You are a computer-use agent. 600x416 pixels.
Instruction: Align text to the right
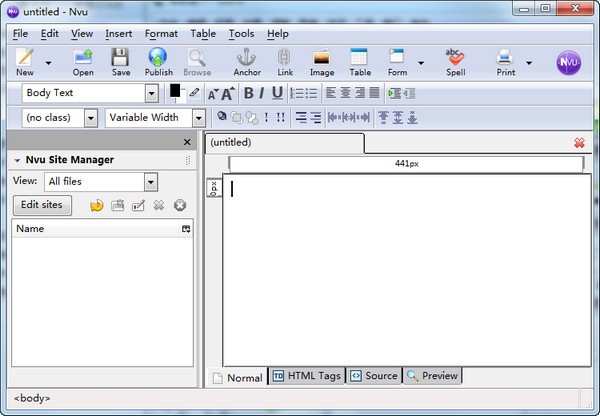(x=360, y=93)
